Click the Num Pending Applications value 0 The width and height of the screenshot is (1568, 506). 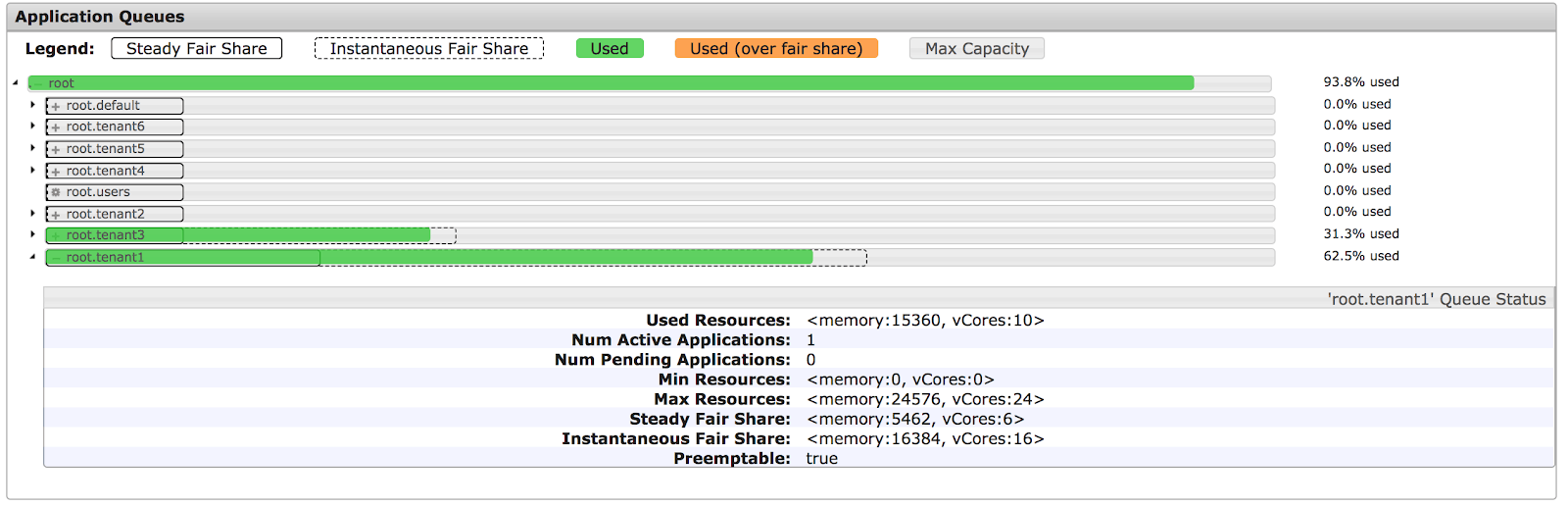point(810,360)
